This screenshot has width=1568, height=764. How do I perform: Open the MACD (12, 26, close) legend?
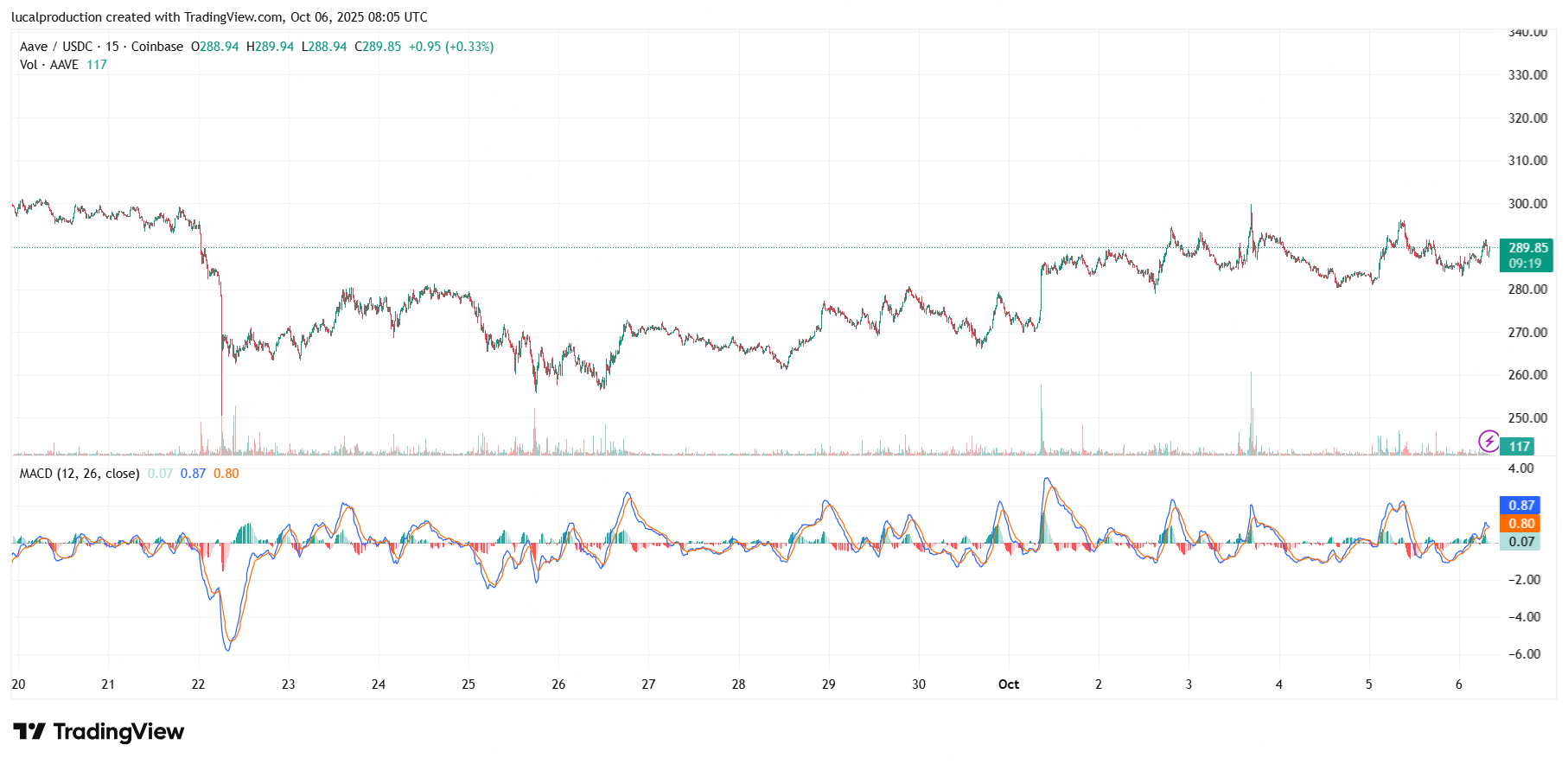pyautogui.click(x=80, y=474)
